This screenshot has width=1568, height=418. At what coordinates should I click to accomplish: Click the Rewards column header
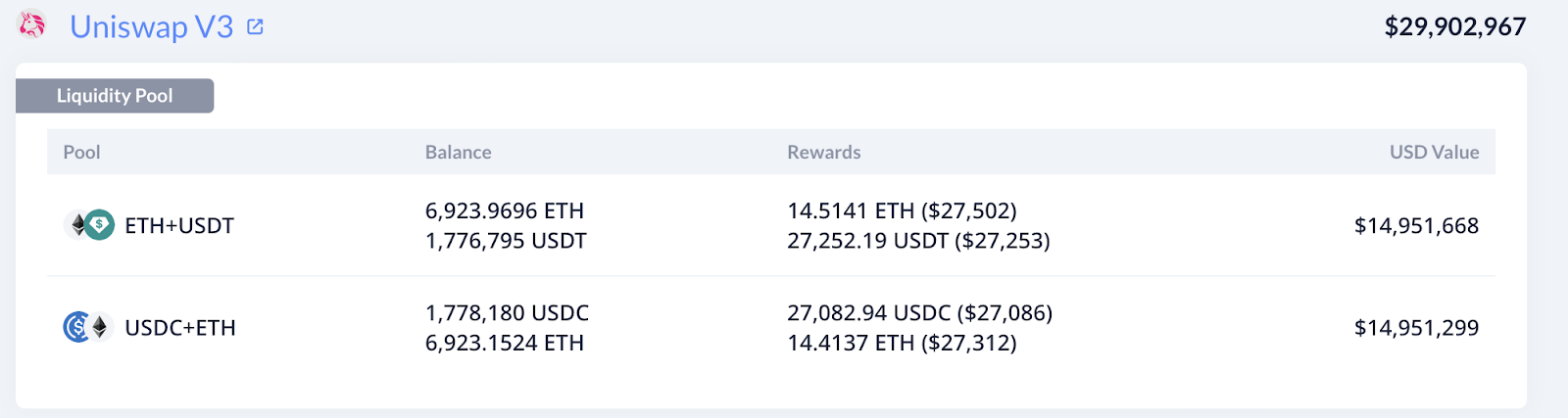(x=823, y=152)
